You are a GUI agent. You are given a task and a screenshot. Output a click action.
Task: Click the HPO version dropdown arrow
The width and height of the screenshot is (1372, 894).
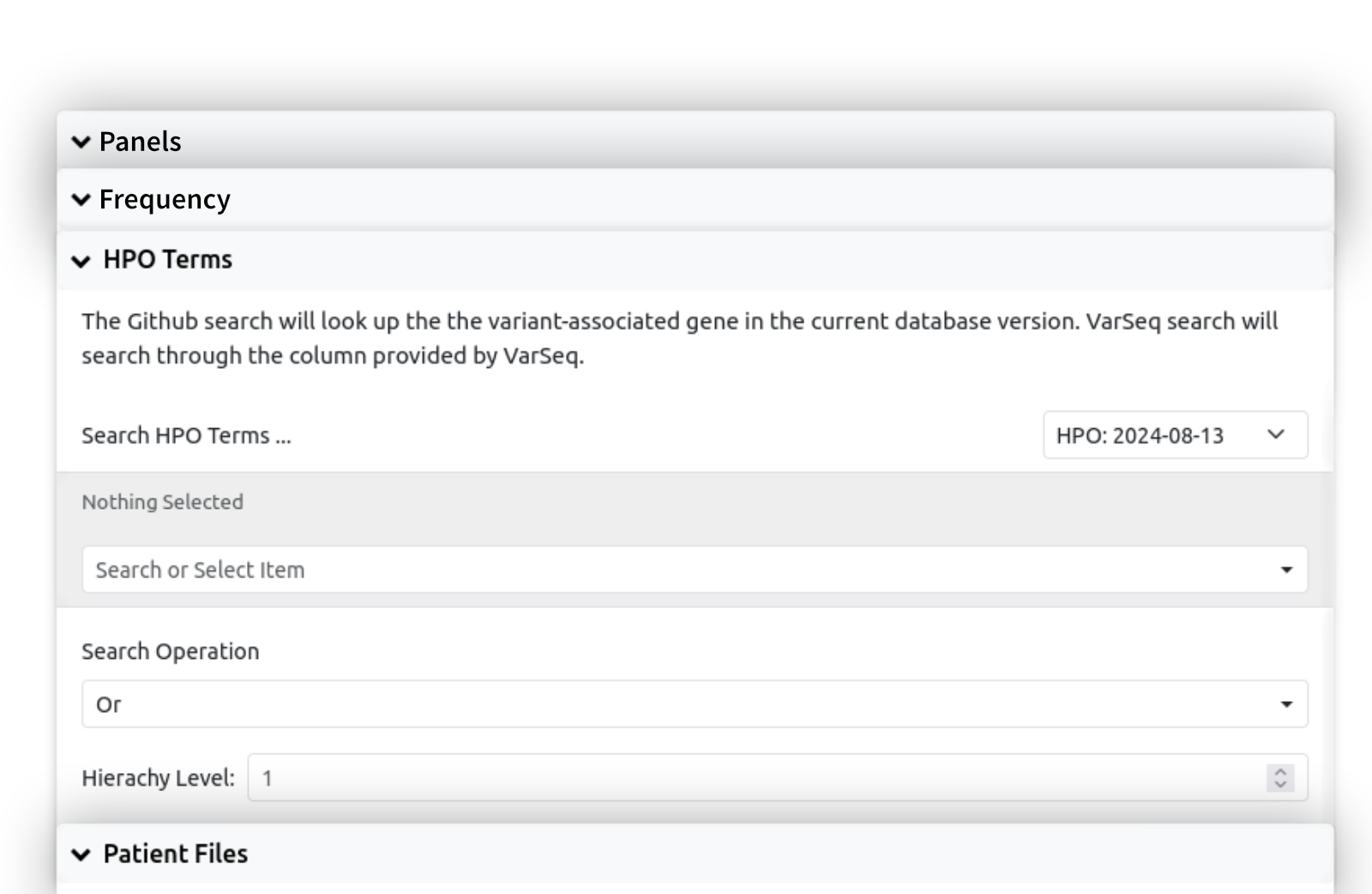[1275, 435]
